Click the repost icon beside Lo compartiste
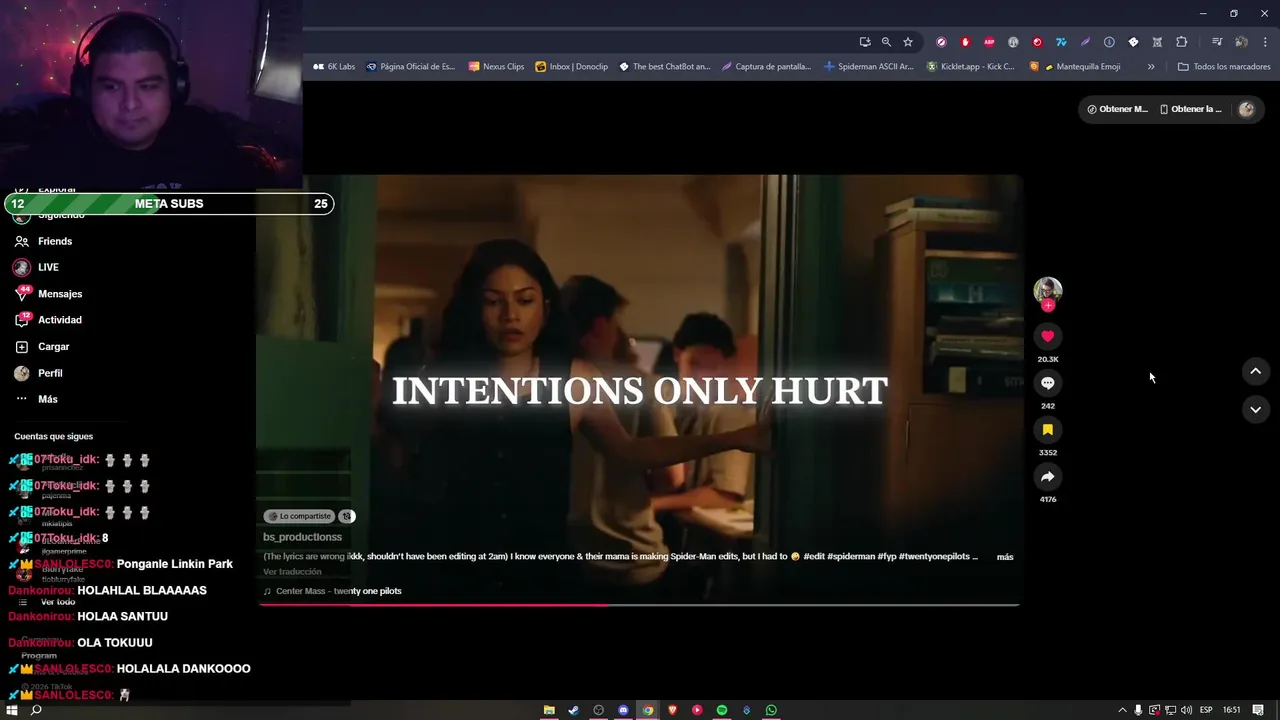 pos(346,516)
